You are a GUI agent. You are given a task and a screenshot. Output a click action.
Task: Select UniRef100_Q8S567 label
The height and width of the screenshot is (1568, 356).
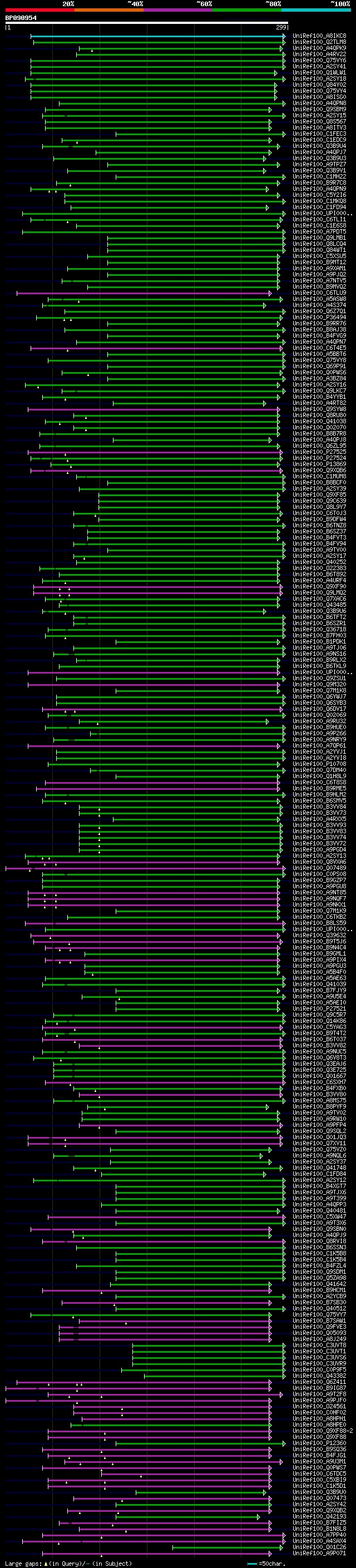tap(319, 122)
